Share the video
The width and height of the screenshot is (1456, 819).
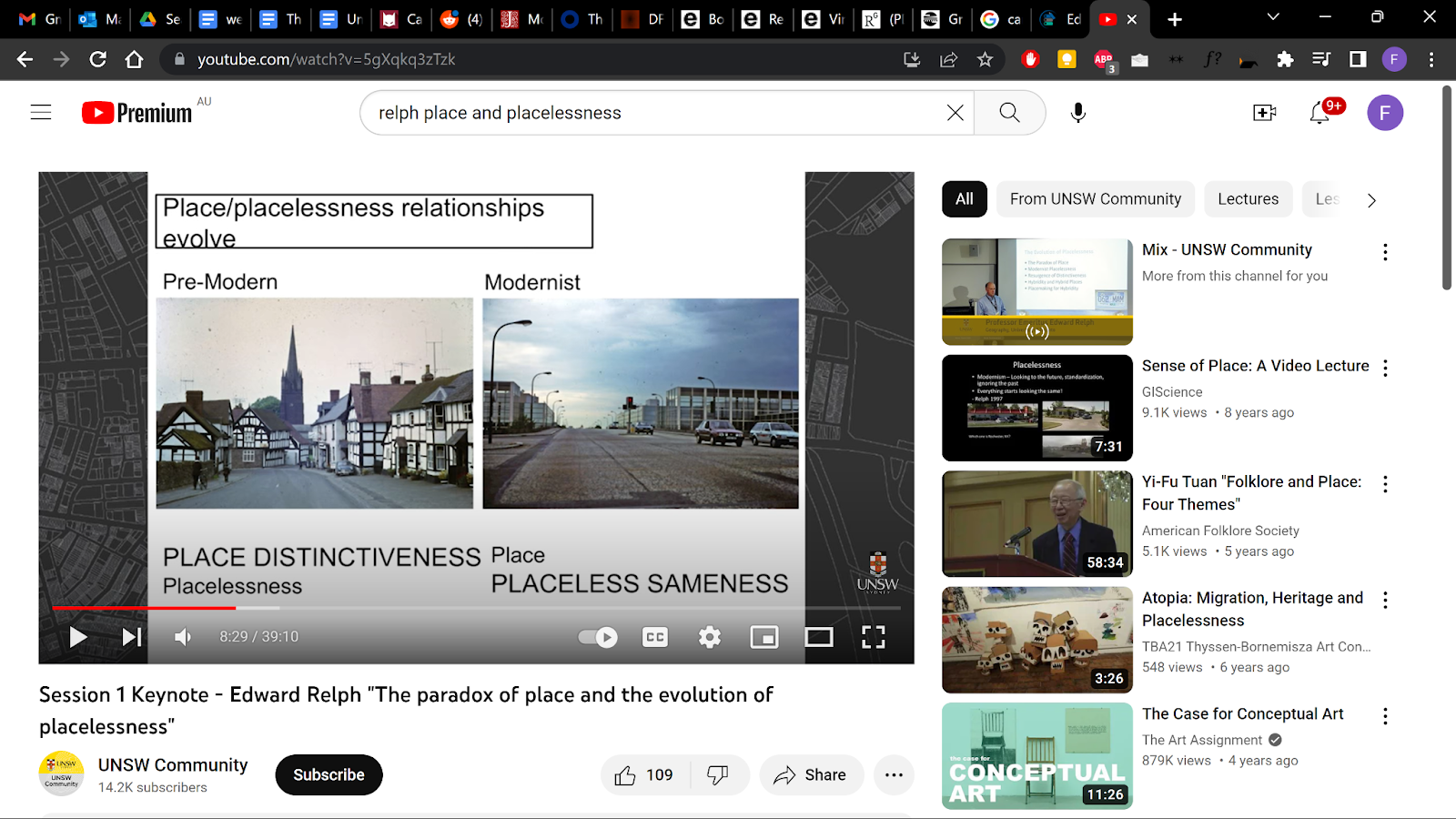coord(811,774)
